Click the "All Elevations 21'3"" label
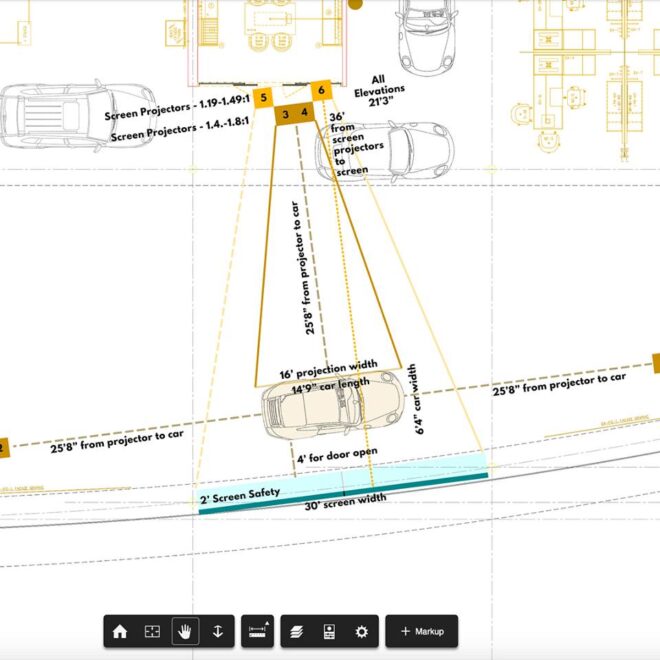 click(379, 90)
